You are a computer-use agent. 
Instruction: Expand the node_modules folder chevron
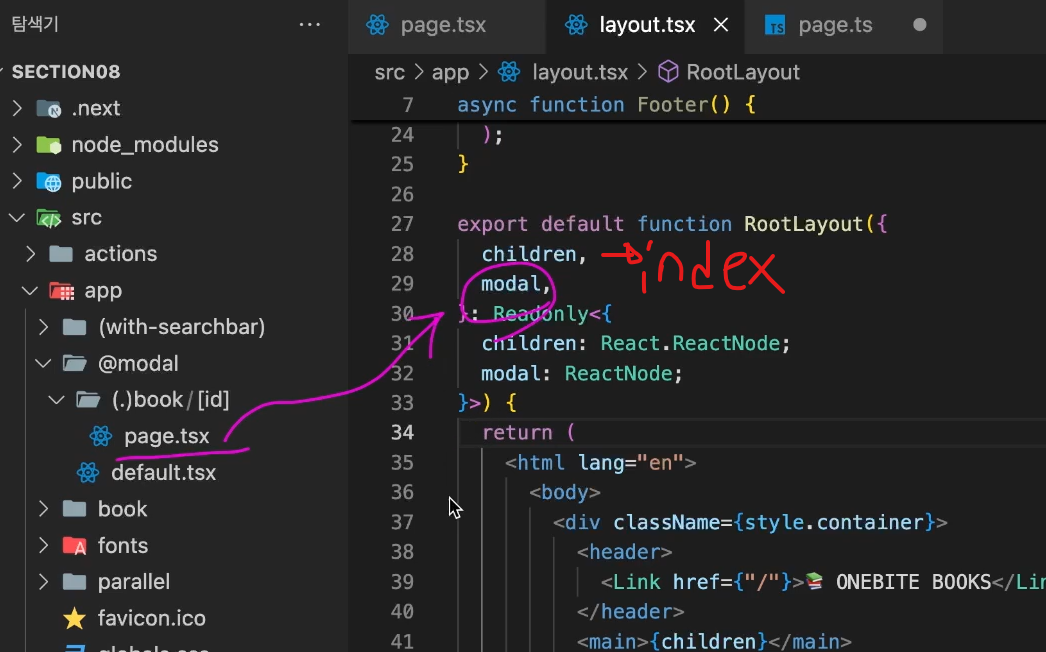(x=17, y=145)
